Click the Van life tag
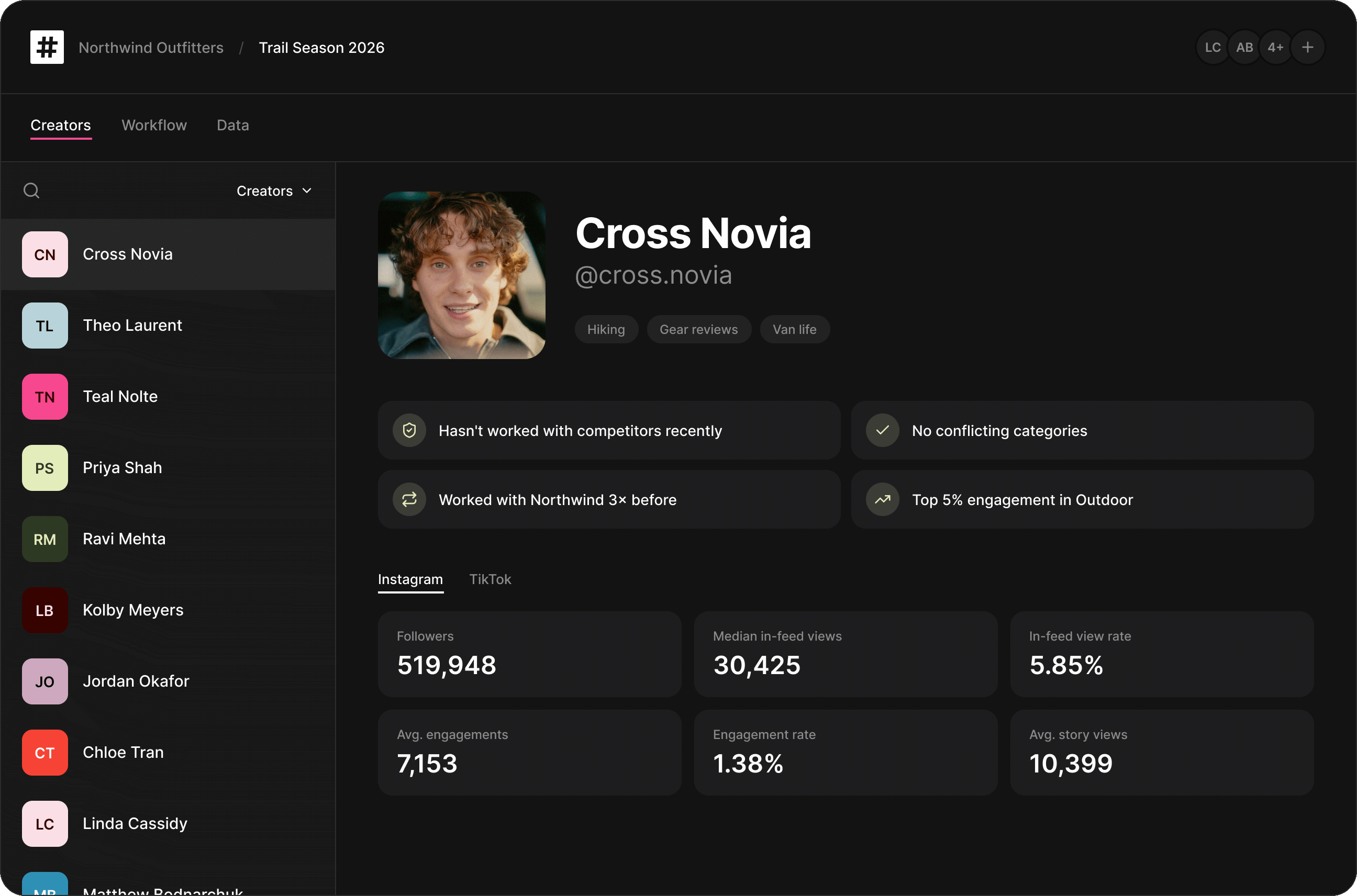This screenshot has height=896, width=1357. (x=795, y=329)
